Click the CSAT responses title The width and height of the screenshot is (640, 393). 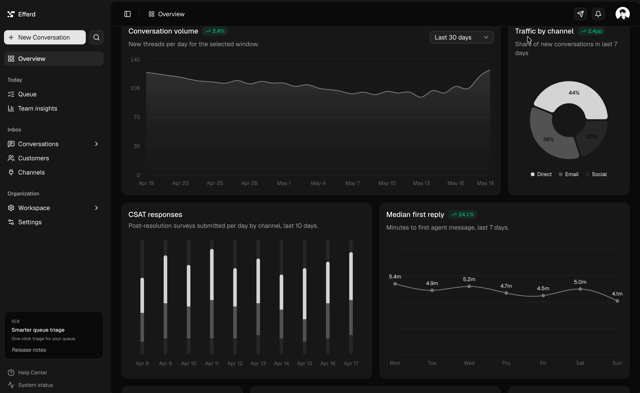click(x=155, y=215)
